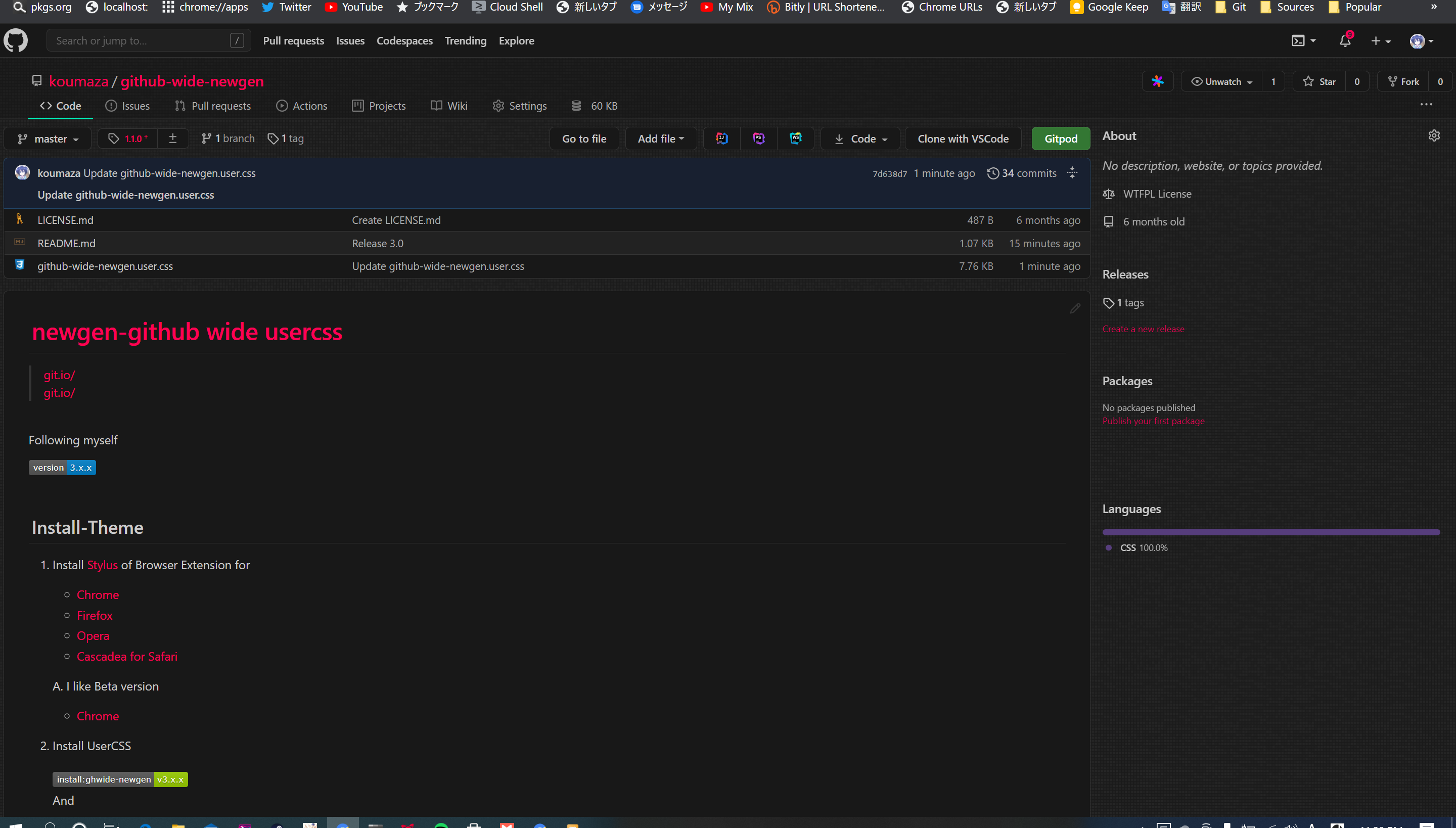Show more bookmarks with the chevron
The width and height of the screenshot is (1456, 828).
1433,7
